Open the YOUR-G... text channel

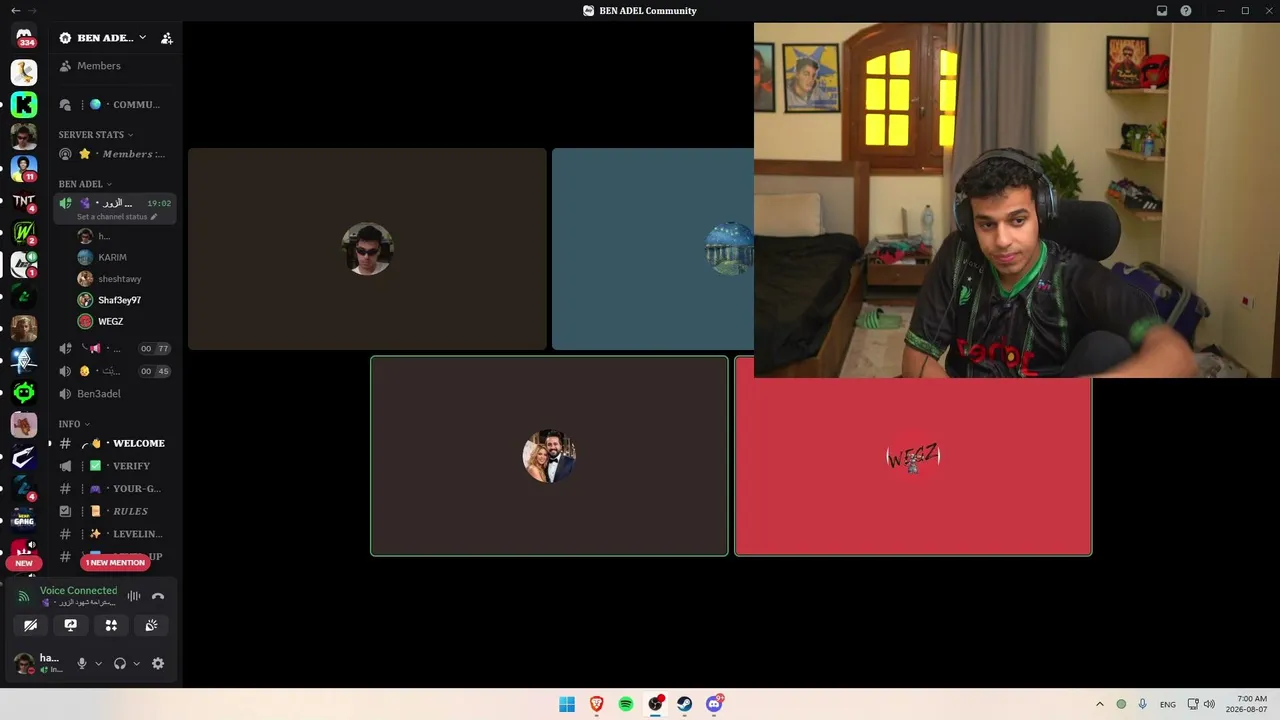pyautogui.click(x=115, y=489)
